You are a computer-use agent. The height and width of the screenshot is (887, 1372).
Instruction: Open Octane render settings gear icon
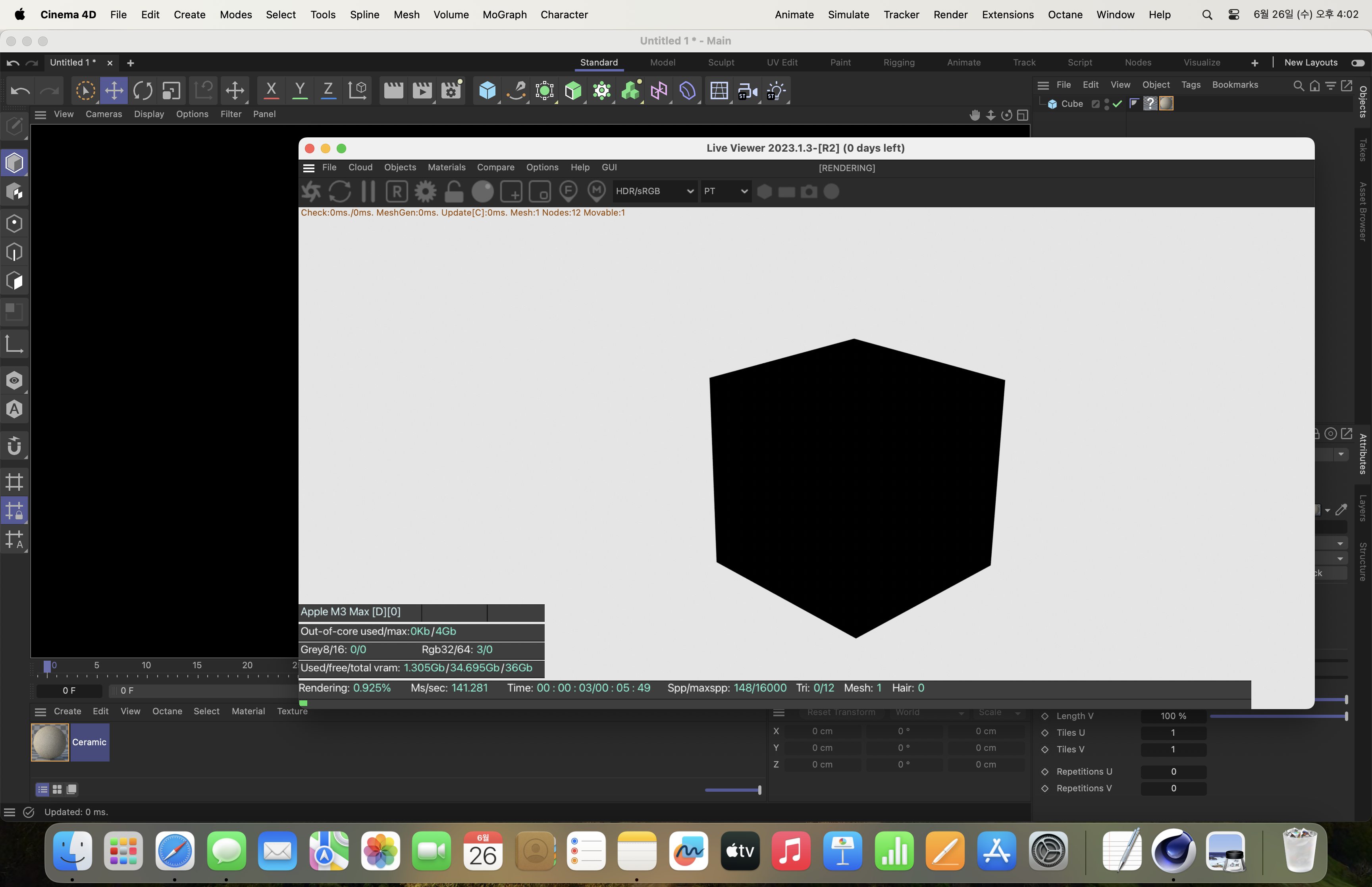pyautogui.click(x=426, y=192)
